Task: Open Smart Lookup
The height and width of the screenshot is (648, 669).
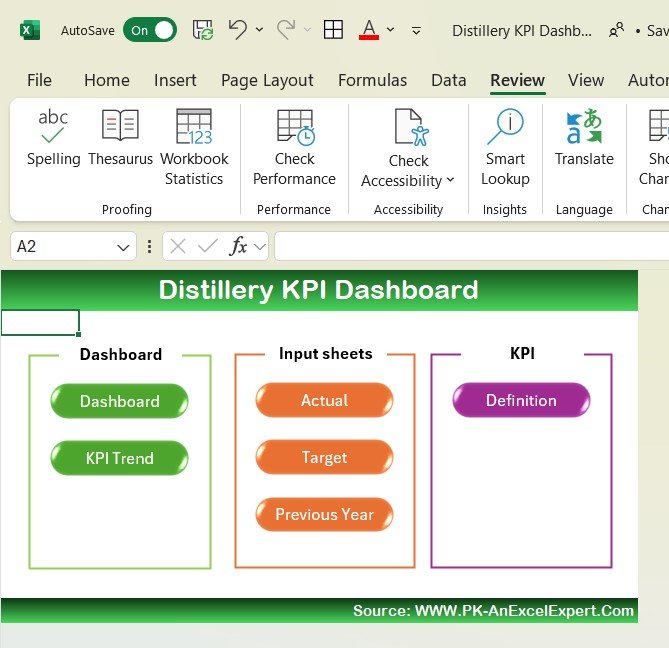Action: pos(506,147)
